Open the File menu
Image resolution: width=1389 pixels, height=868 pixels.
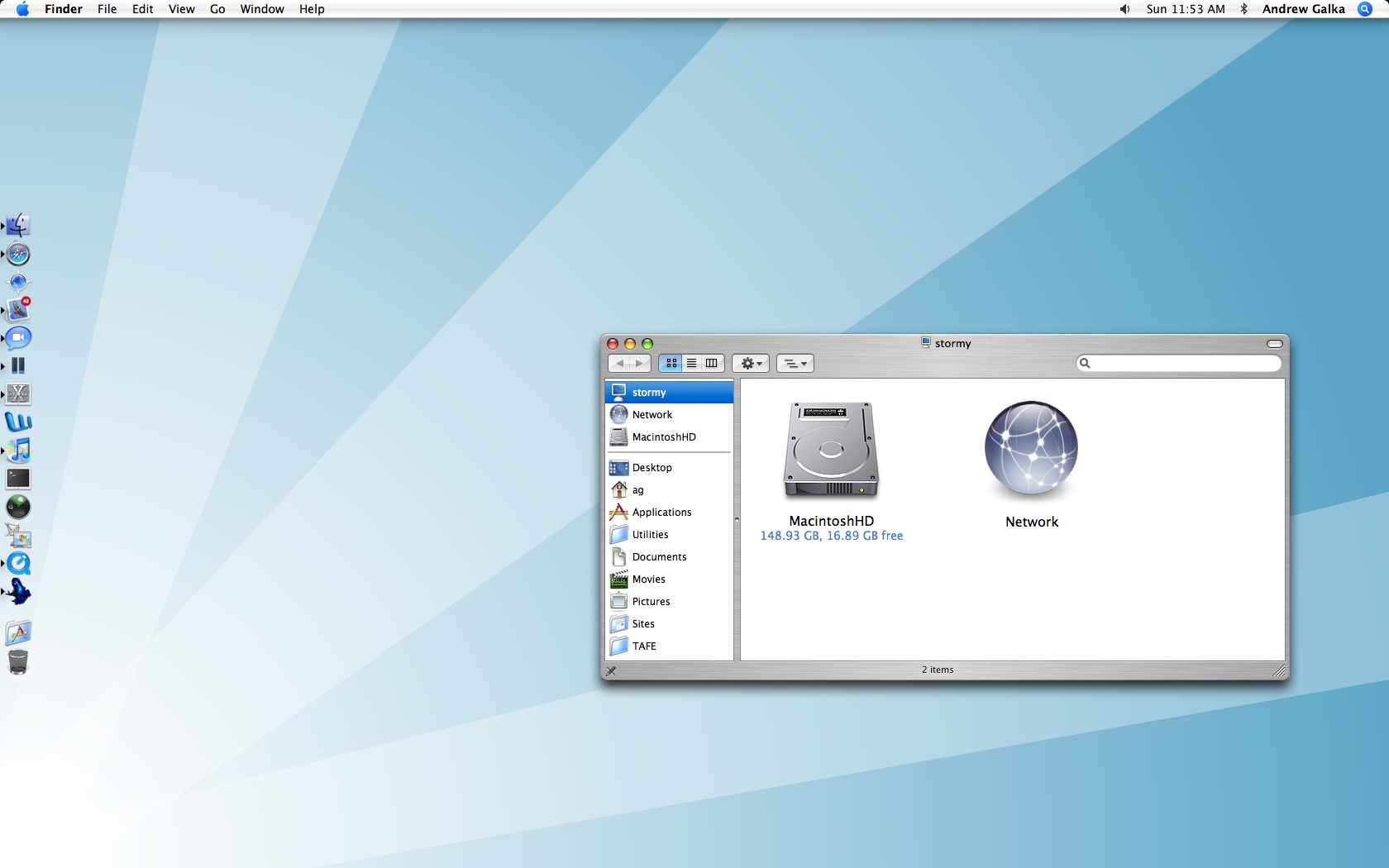click(x=107, y=9)
